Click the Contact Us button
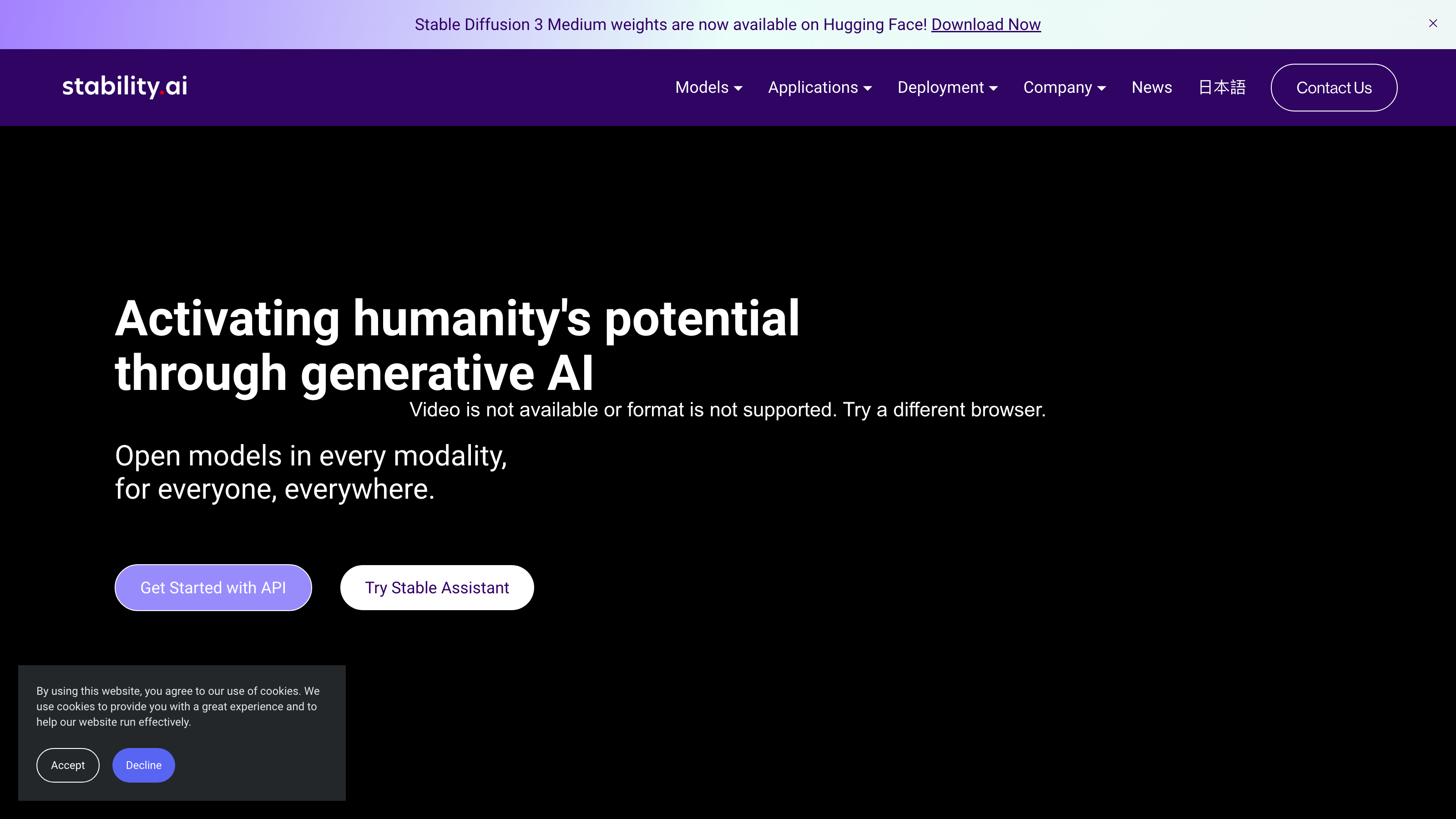This screenshot has width=1456, height=819. [x=1334, y=88]
